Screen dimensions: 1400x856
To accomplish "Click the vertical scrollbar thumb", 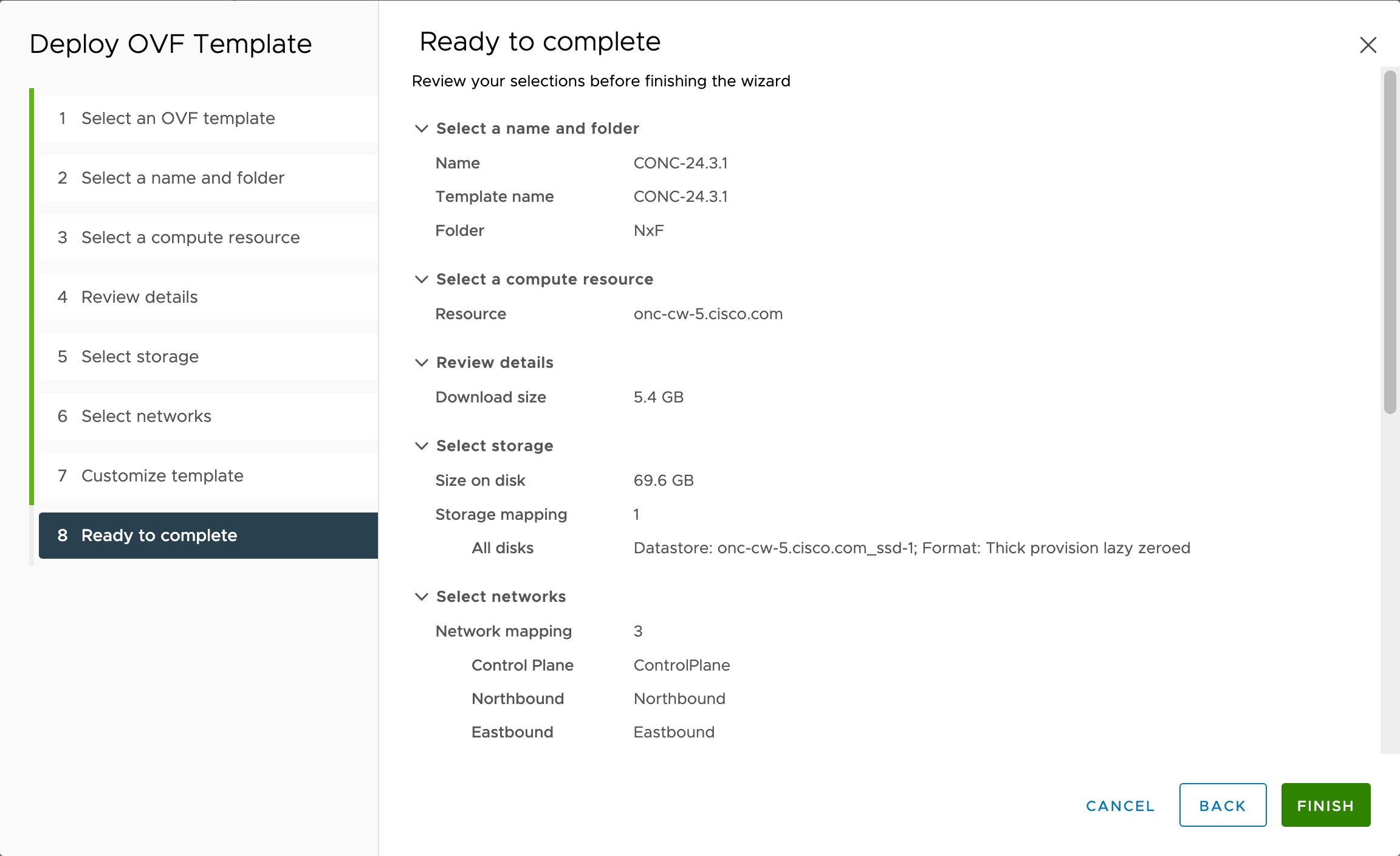I will pos(1390,242).
